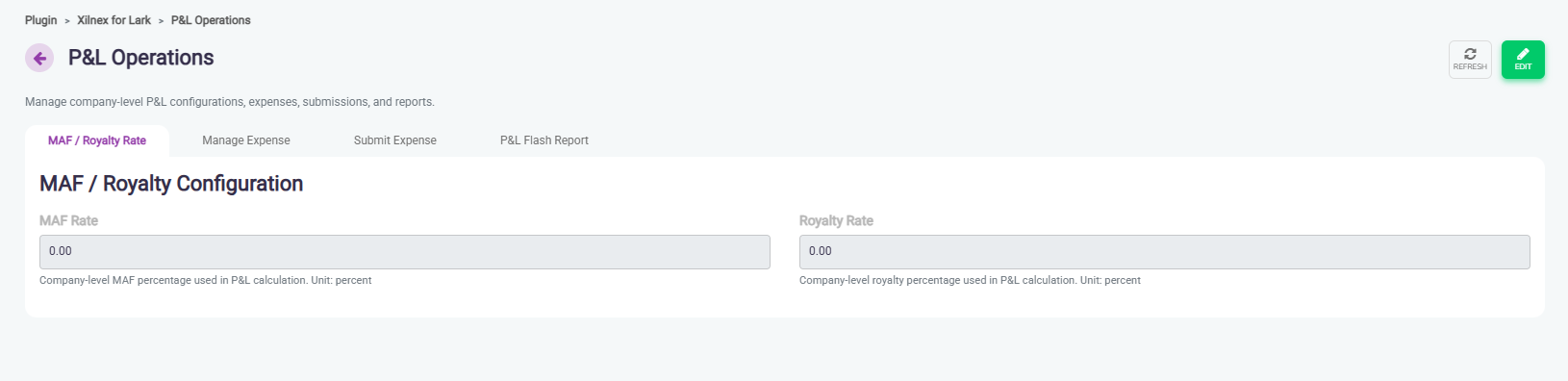Click the Refresh icon button
The width and height of the screenshot is (1568, 381).
[x=1470, y=60]
